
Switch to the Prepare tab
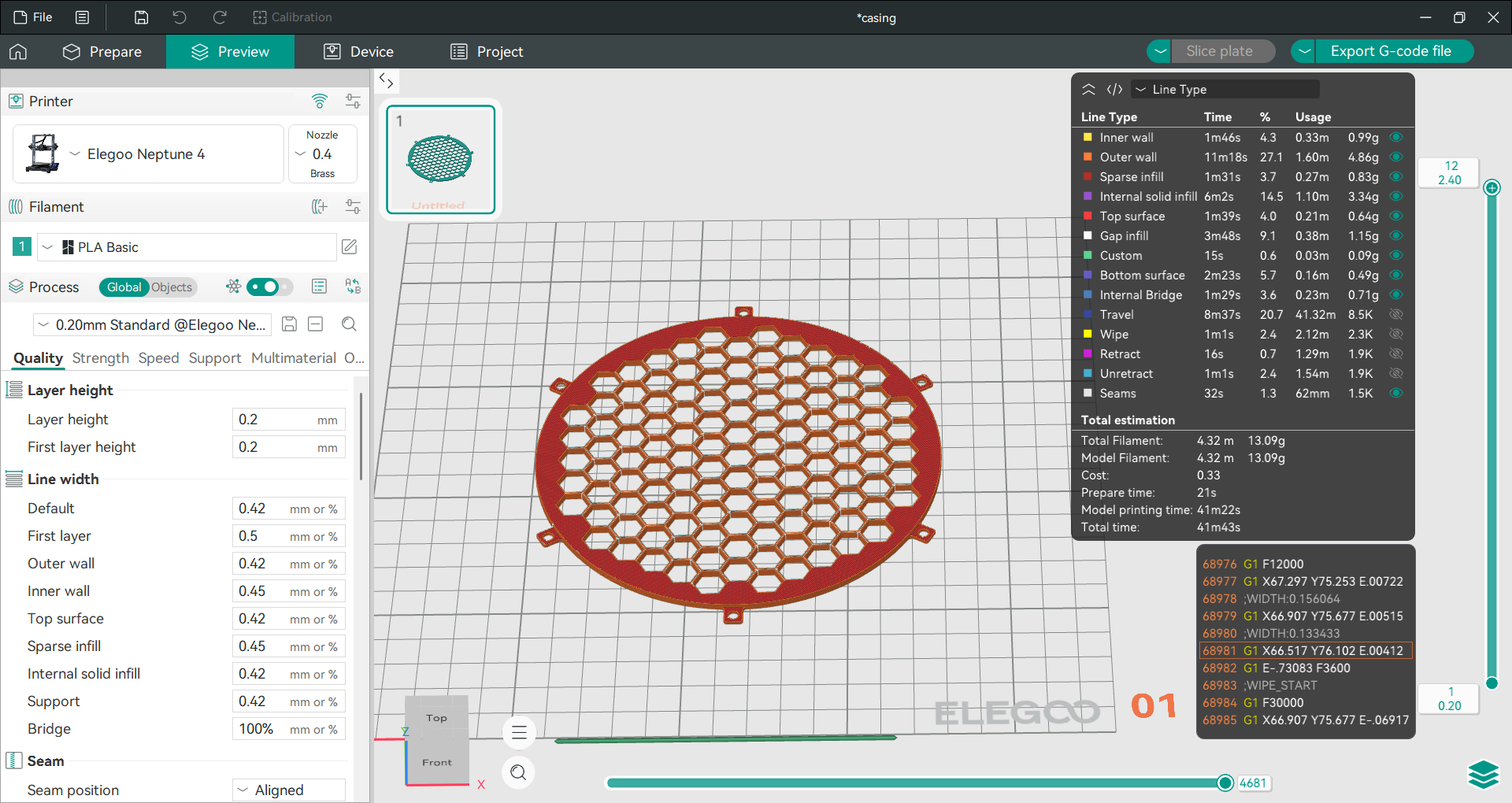coord(102,52)
